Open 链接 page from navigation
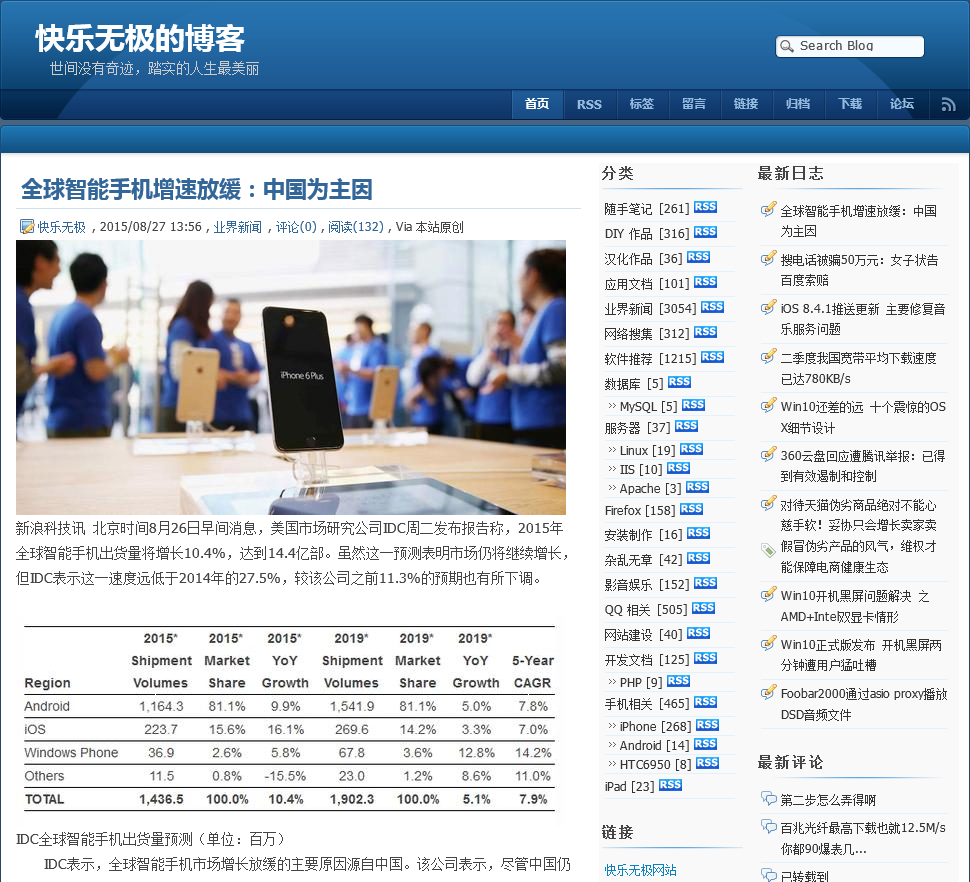Image resolution: width=970 pixels, height=882 pixels. pos(745,104)
